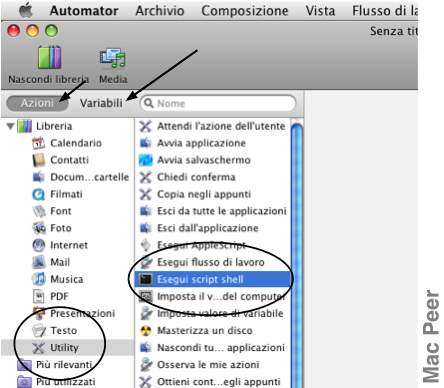Click the Nascondi libreria toolbar icon
444x388 pixels.
click(49, 58)
